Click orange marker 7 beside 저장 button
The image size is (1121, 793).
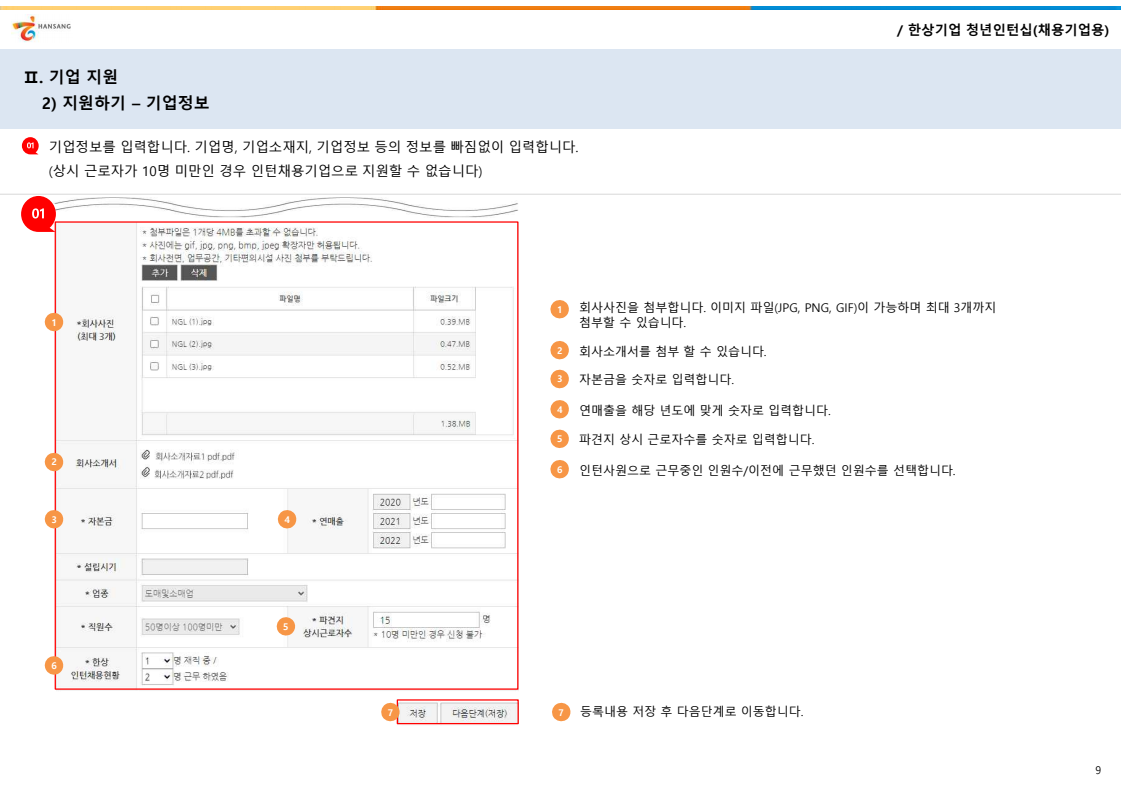point(389,712)
